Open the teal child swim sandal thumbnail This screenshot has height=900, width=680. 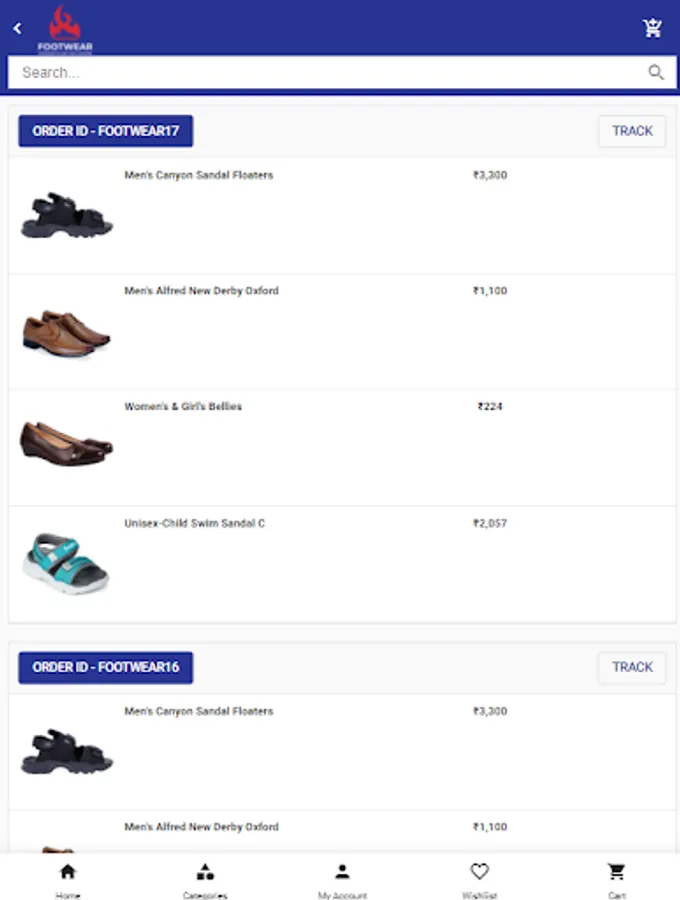click(x=66, y=563)
